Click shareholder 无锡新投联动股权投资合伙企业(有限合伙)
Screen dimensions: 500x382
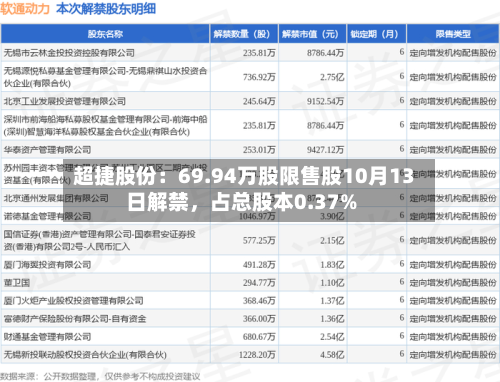(x=85, y=355)
